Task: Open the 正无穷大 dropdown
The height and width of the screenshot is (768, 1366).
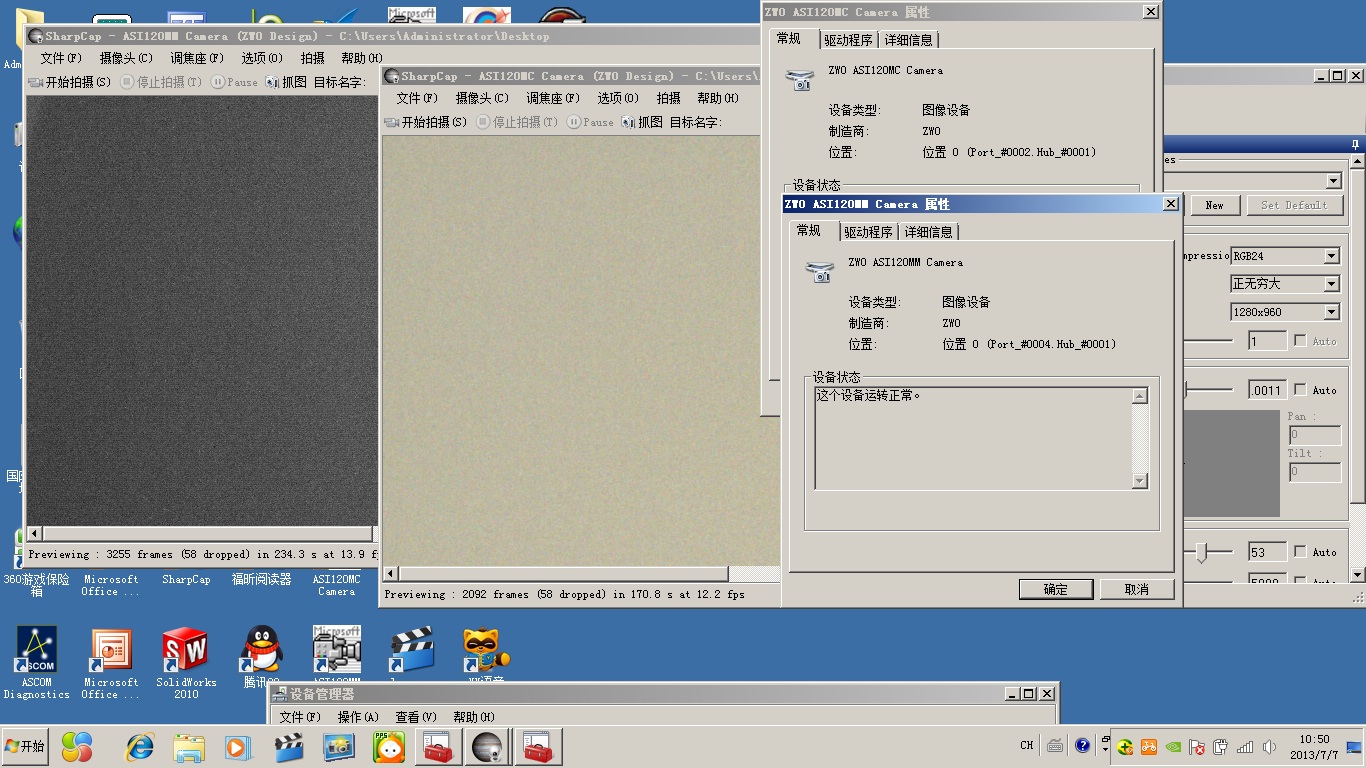Action: (1285, 284)
